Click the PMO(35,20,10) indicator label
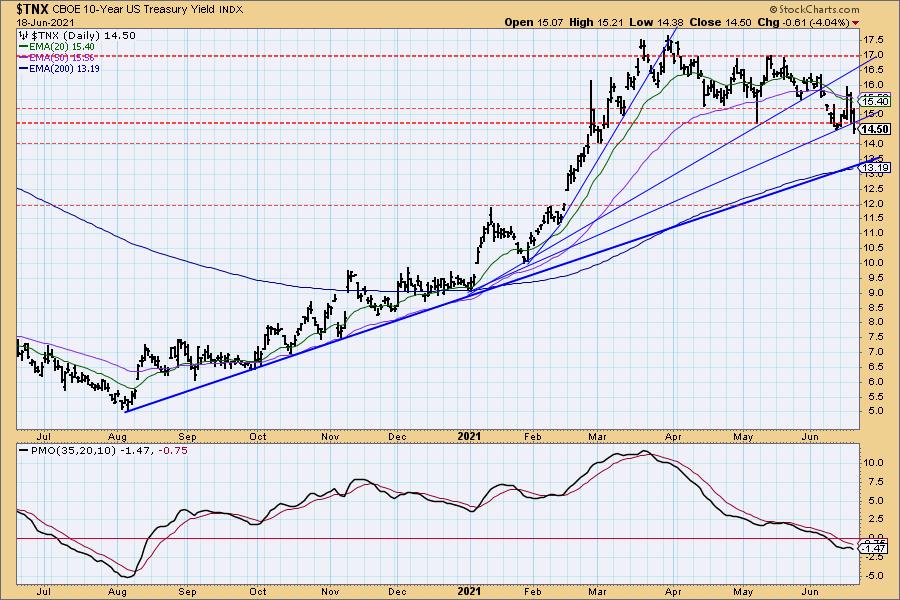 coord(73,451)
